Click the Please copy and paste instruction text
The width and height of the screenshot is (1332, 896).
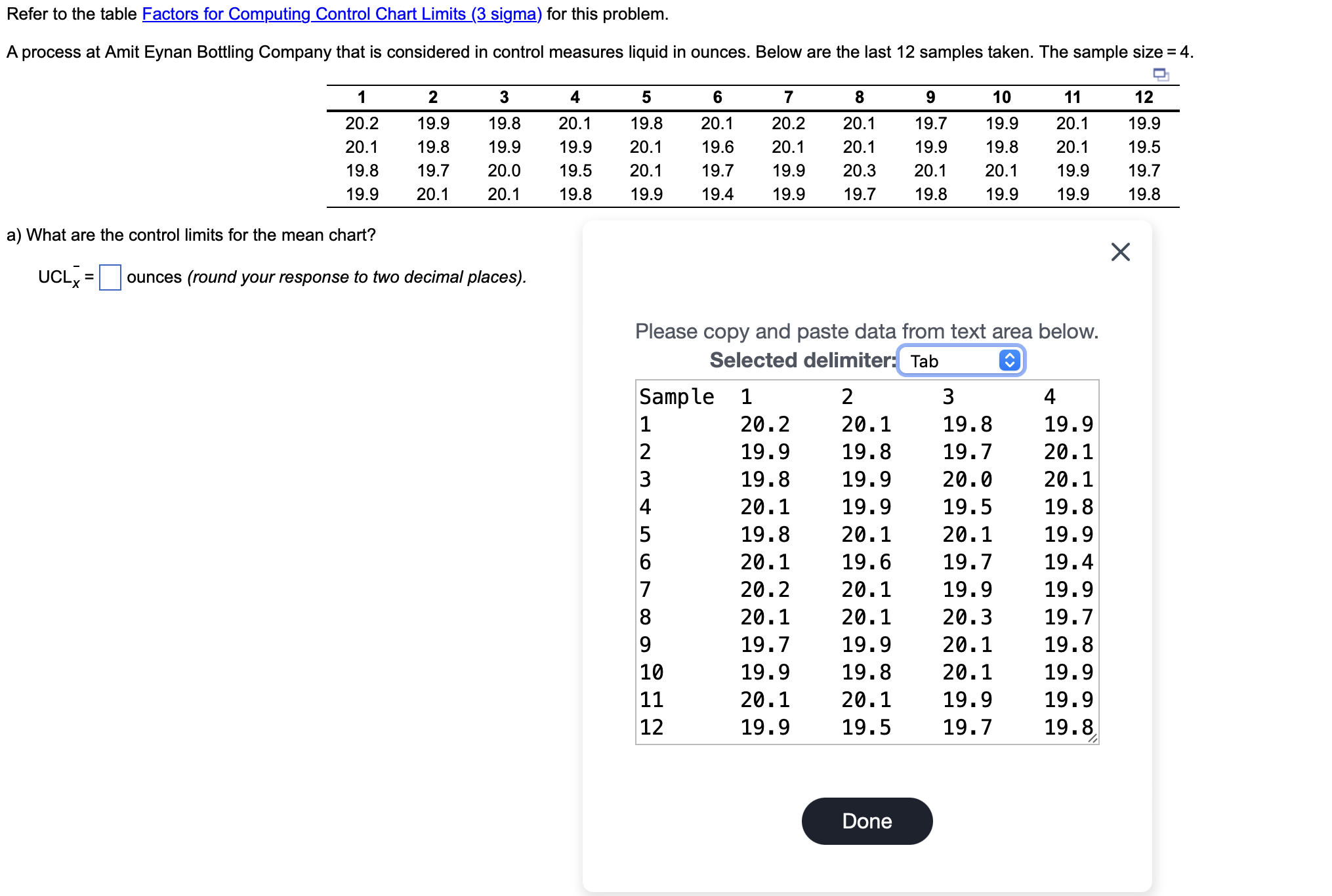point(866,332)
